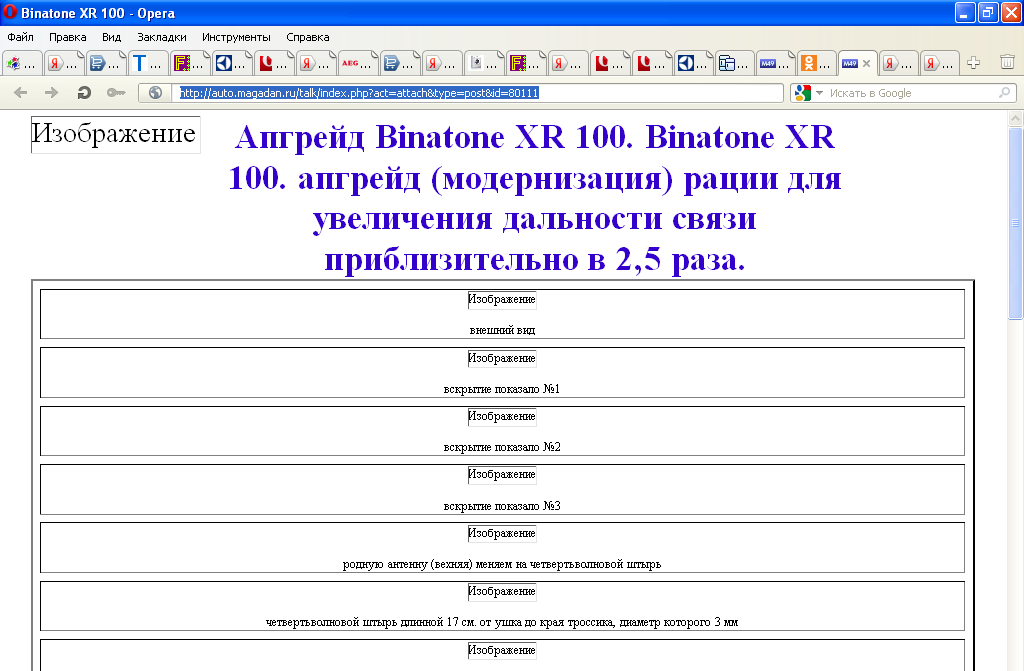Click the Google search input field
Screen dimensions: 1024x671
910,93
